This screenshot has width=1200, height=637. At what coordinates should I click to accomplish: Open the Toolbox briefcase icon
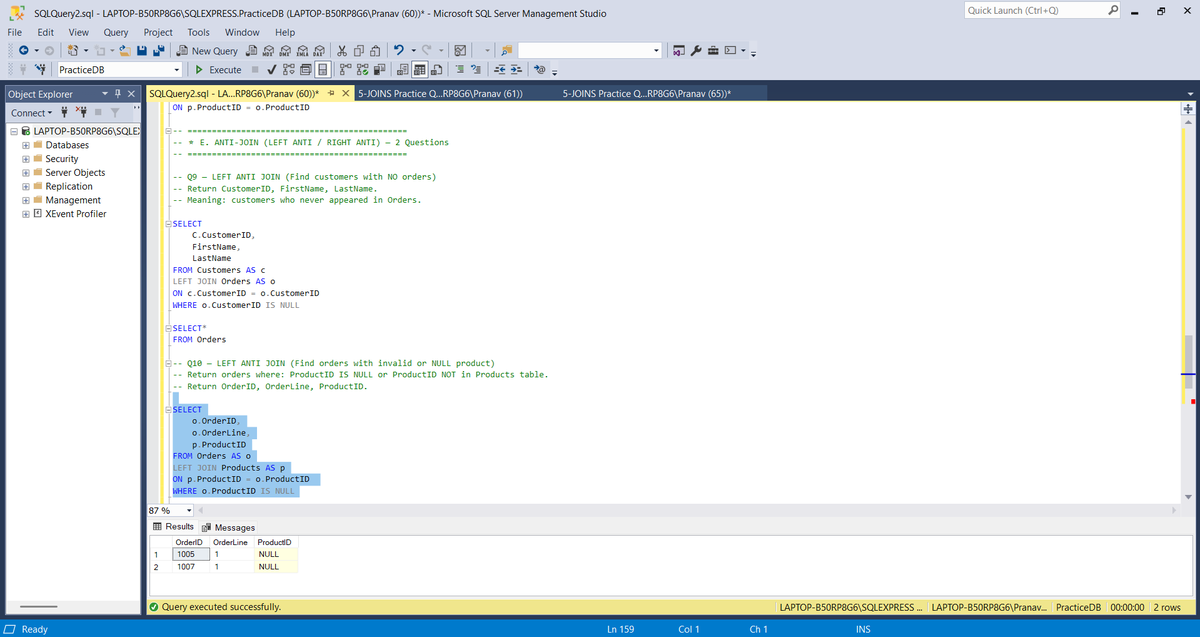point(713,50)
